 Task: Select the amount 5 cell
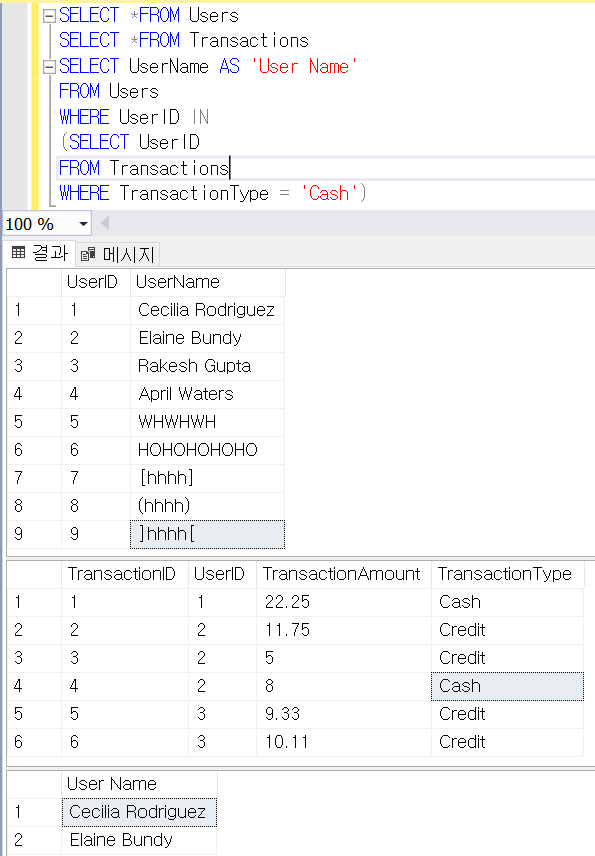tap(344, 658)
